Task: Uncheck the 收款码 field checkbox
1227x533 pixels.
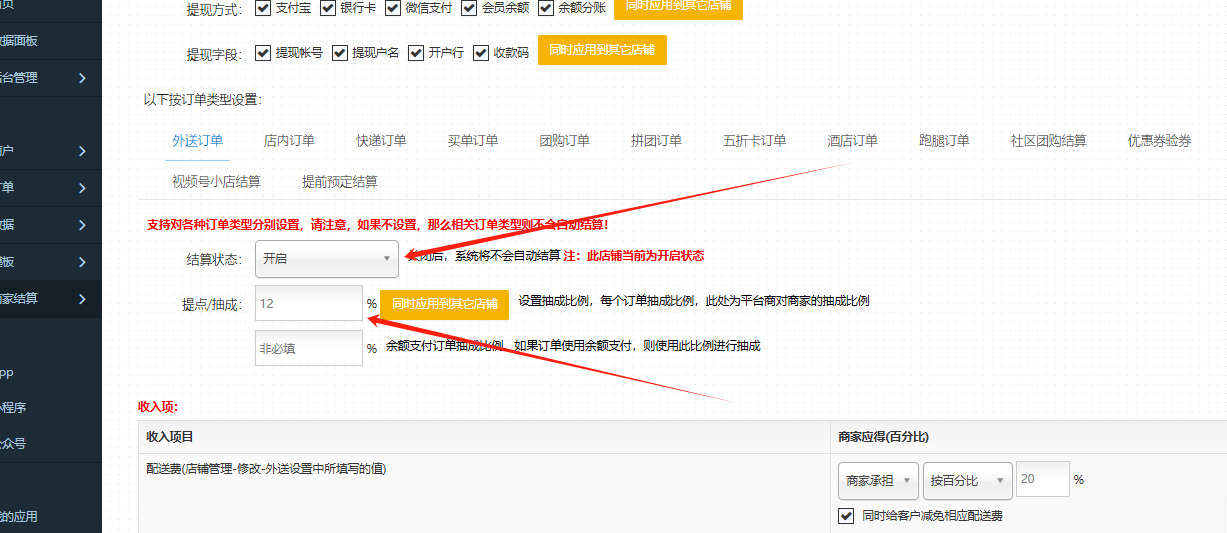Action: 481,53
